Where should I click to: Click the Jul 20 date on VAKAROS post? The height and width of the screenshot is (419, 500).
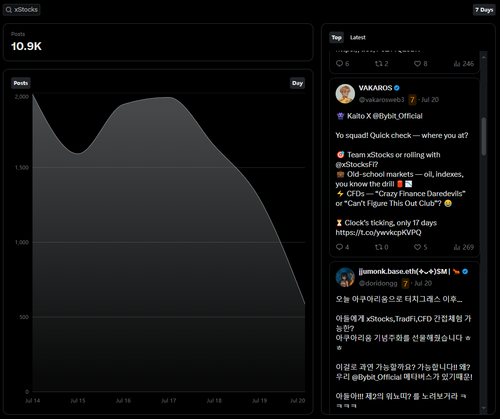click(x=430, y=100)
